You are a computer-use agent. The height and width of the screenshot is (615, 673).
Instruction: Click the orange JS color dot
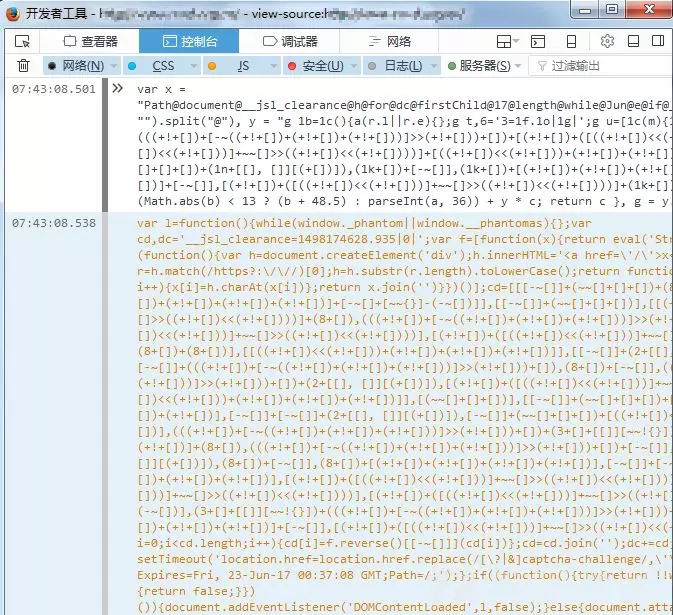coord(212,66)
